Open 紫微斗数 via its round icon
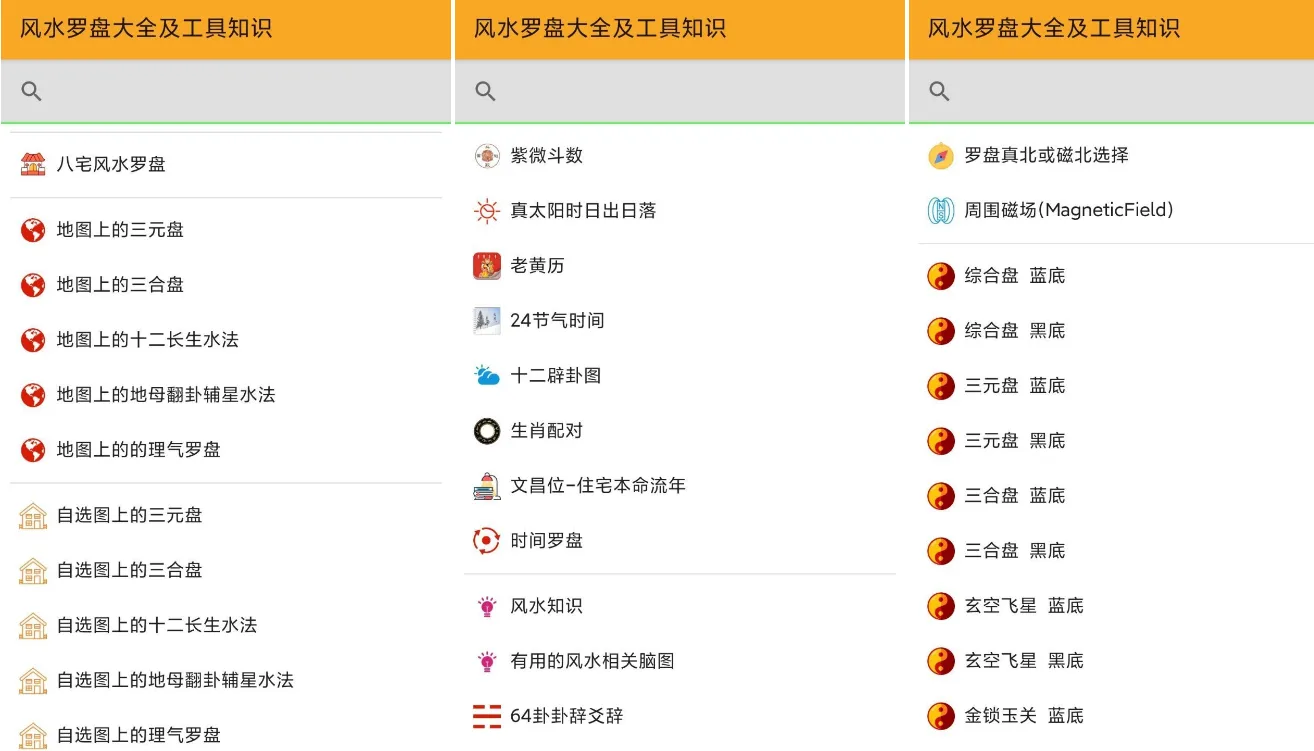Viewport: 1314px width, 751px height. [487, 156]
